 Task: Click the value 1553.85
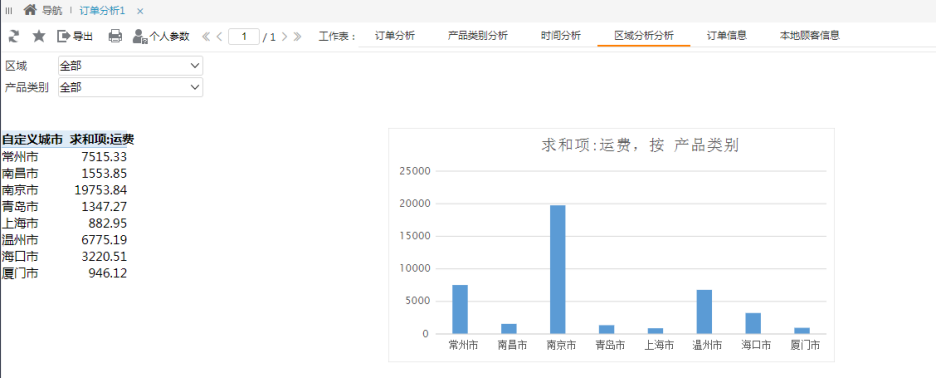tap(104, 173)
